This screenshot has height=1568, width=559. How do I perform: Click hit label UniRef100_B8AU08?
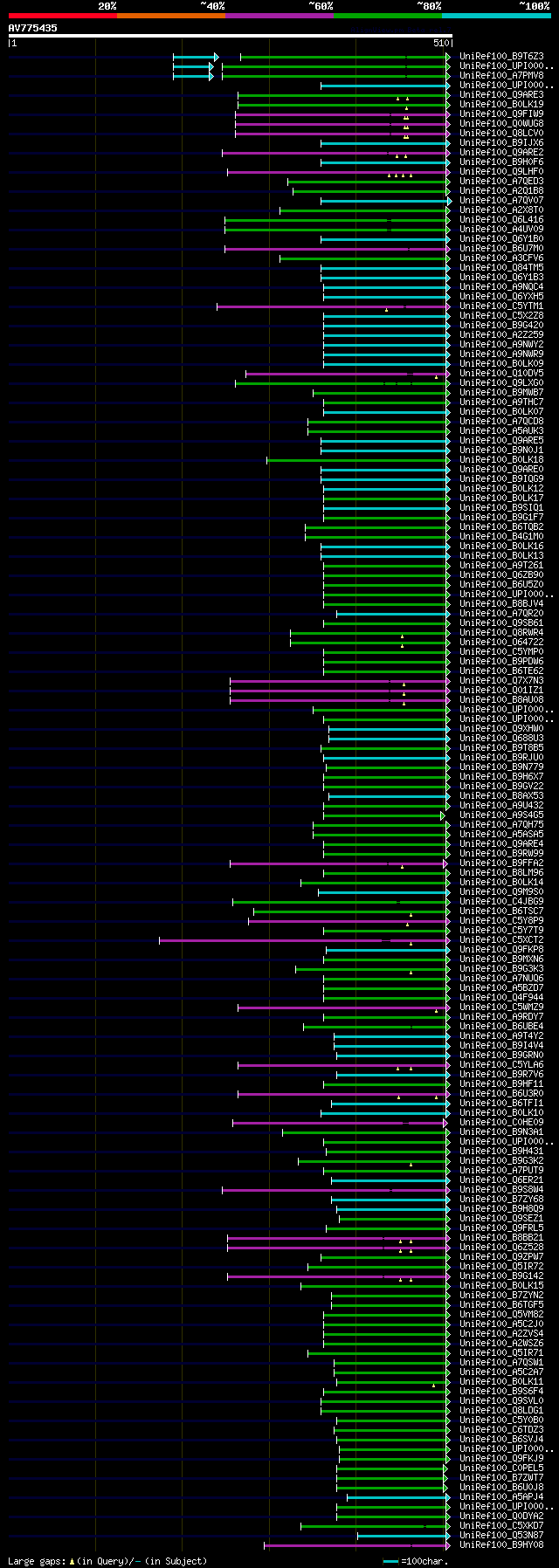[x=501, y=700]
